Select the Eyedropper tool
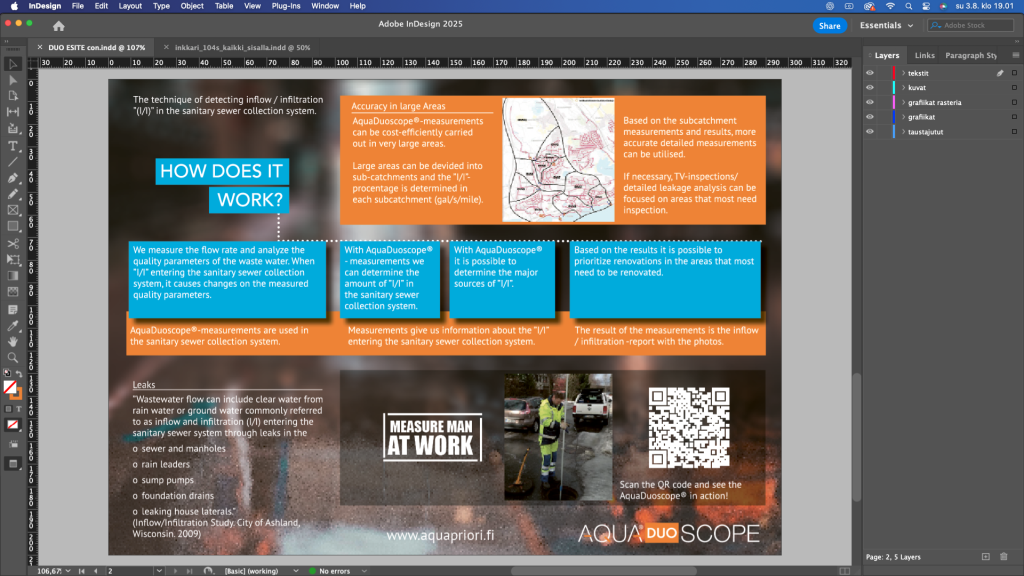This screenshot has height=576, width=1024. [x=12, y=326]
